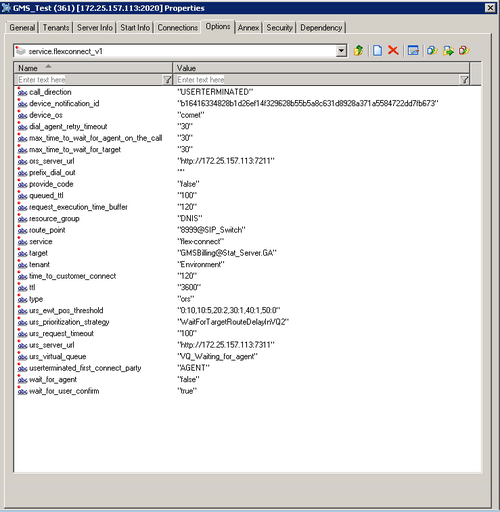Create a new option with blank page icon
The width and height of the screenshot is (500, 512).
coord(377,51)
